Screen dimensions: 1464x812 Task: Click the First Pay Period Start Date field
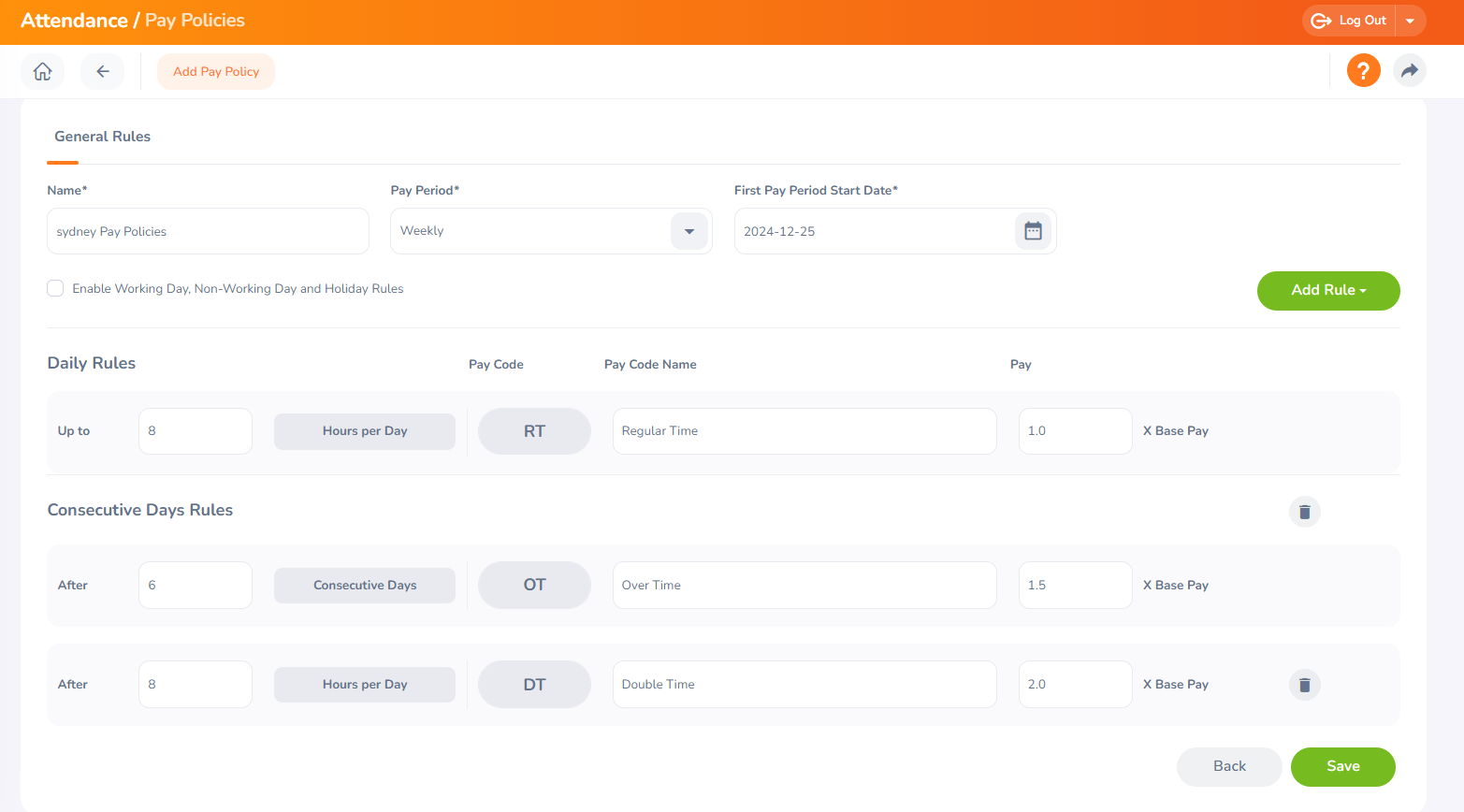pyautogui.click(x=895, y=231)
